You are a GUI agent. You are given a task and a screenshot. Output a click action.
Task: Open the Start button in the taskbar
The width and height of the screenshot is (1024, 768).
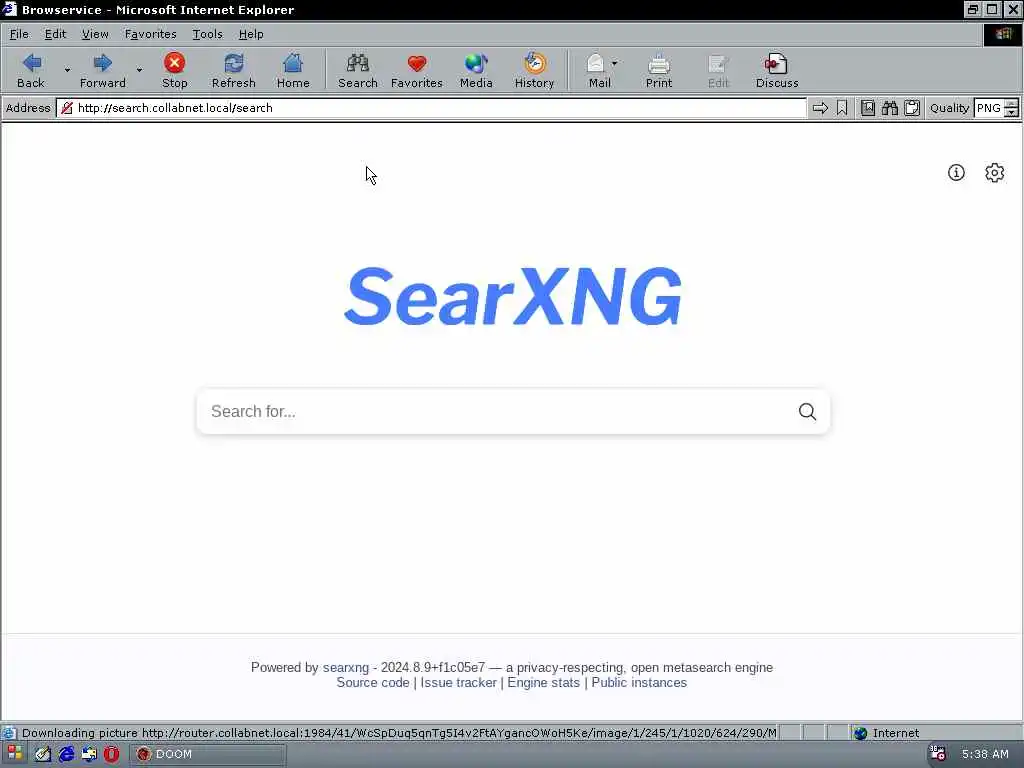coord(14,754)
